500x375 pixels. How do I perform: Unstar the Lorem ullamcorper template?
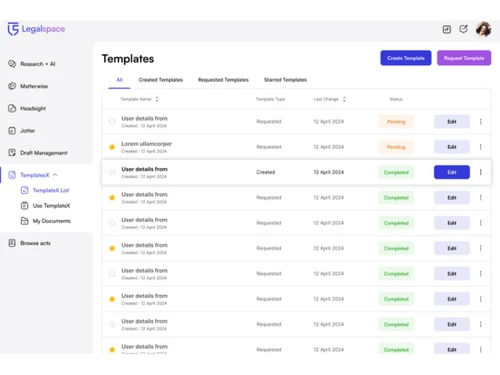[x=112, y=147]
